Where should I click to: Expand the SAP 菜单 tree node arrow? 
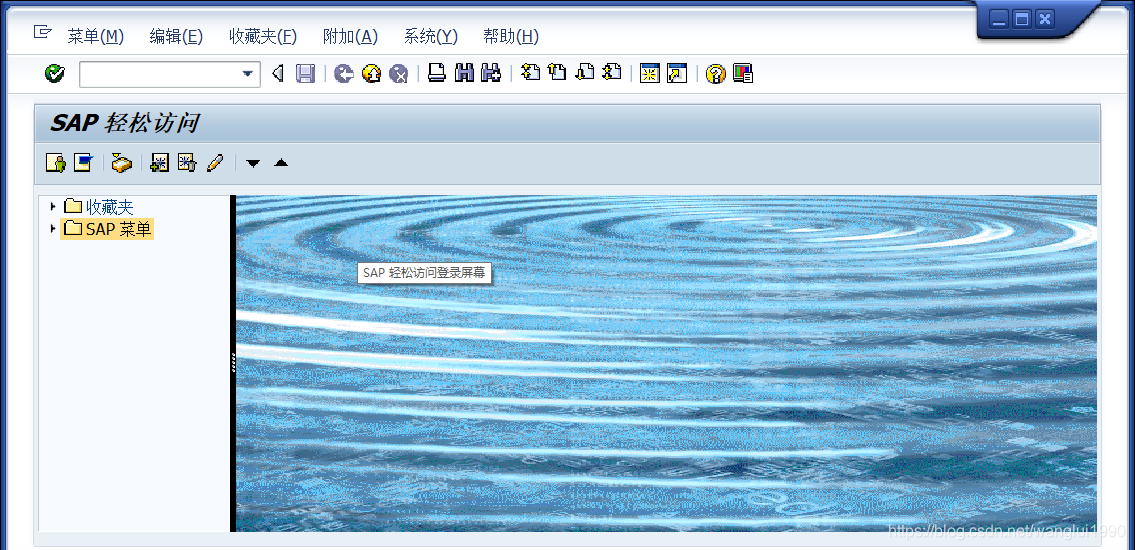point(53,229)
